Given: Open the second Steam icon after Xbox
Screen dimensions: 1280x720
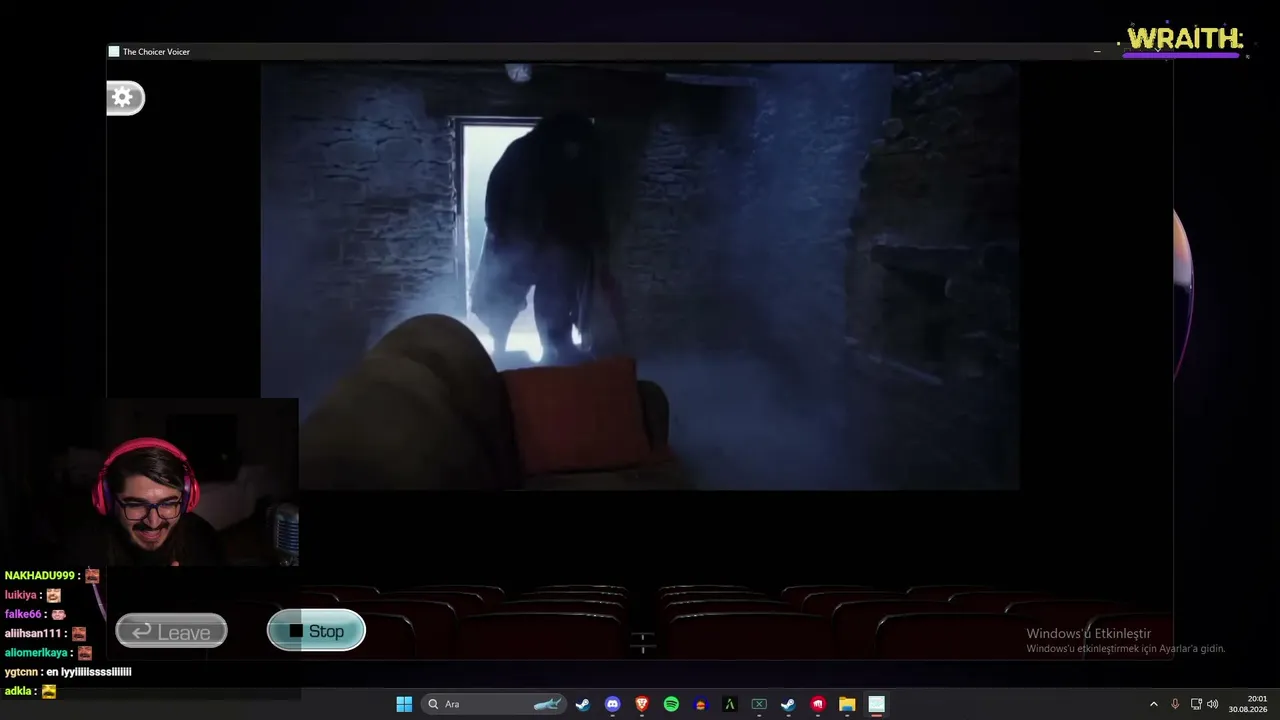Looking at the screenshot, I should coord(788,704).
